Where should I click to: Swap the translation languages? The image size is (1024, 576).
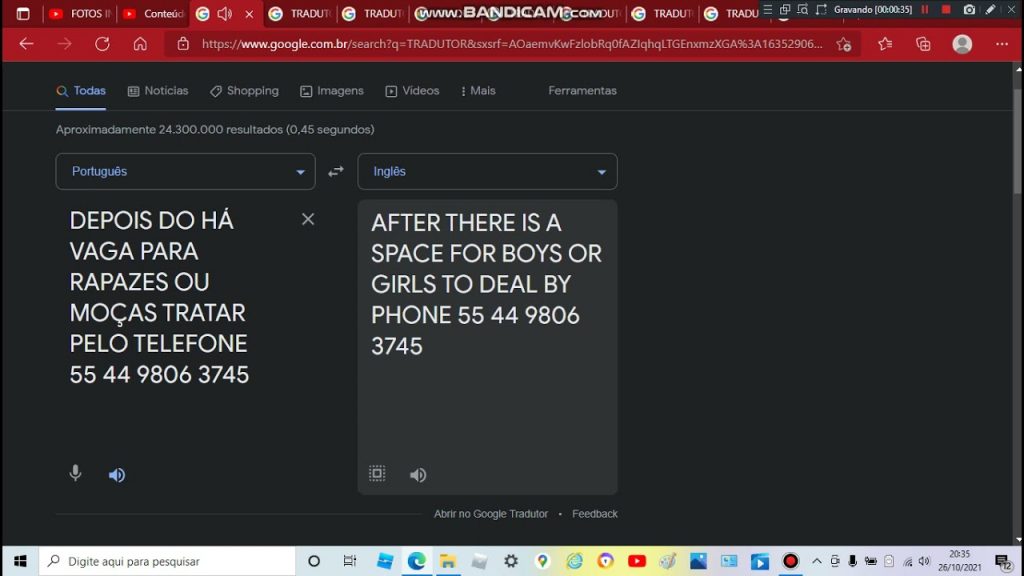coord(335,171)
